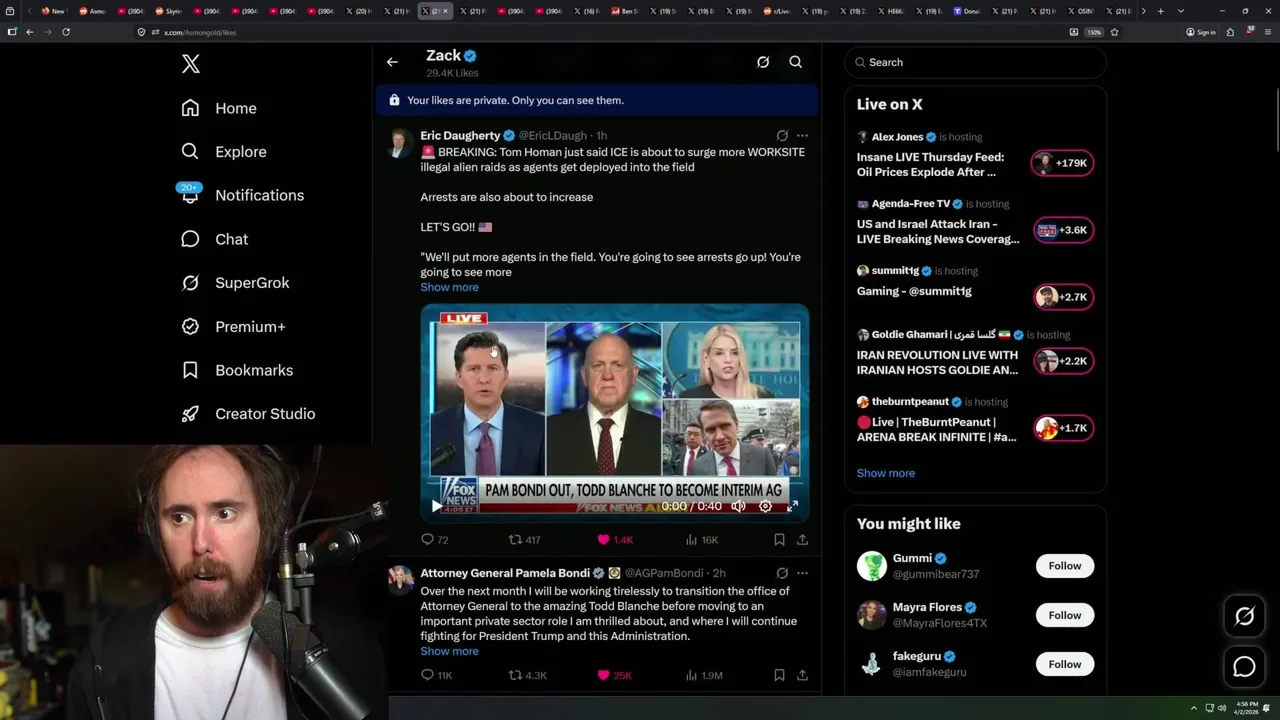Play the Fox News video
This screenshot has width=1280, height=720.
[436, 506]
